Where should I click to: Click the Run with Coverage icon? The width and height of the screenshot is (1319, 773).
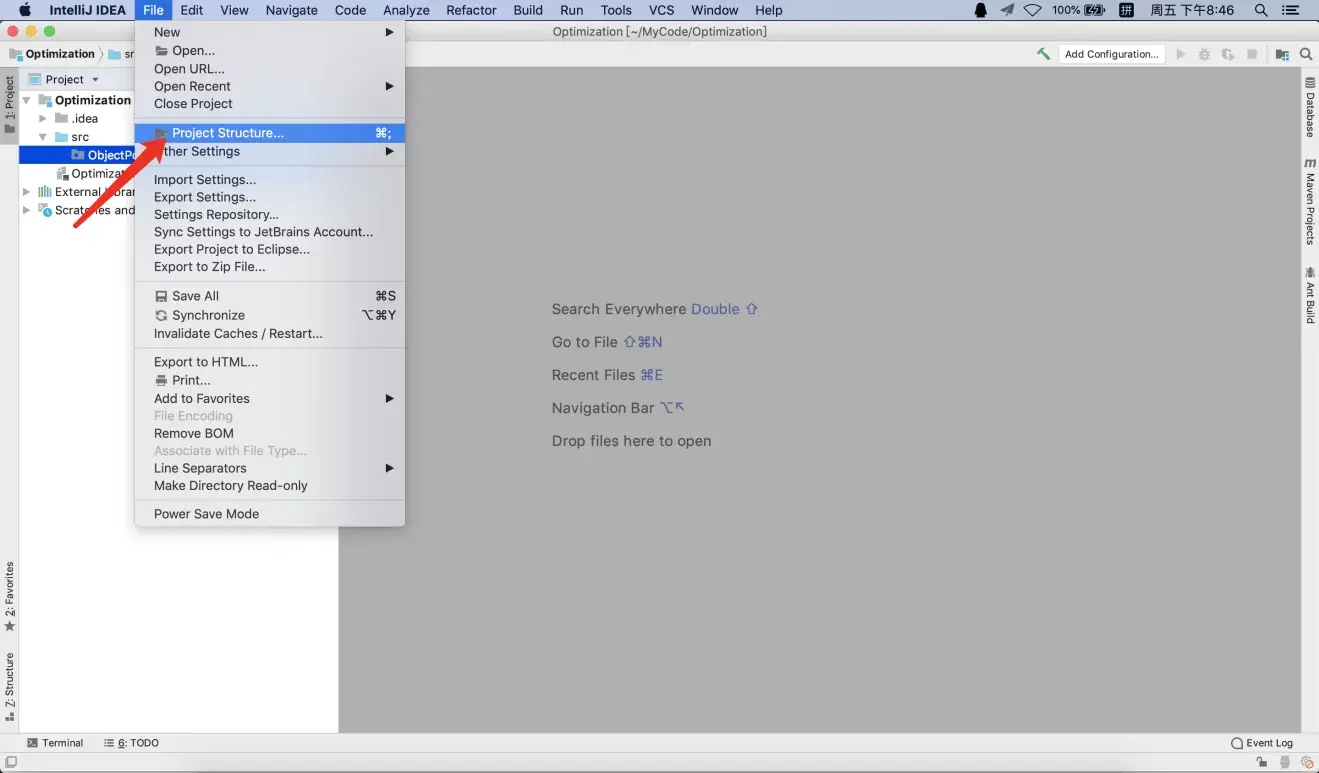pos(1228,54)
